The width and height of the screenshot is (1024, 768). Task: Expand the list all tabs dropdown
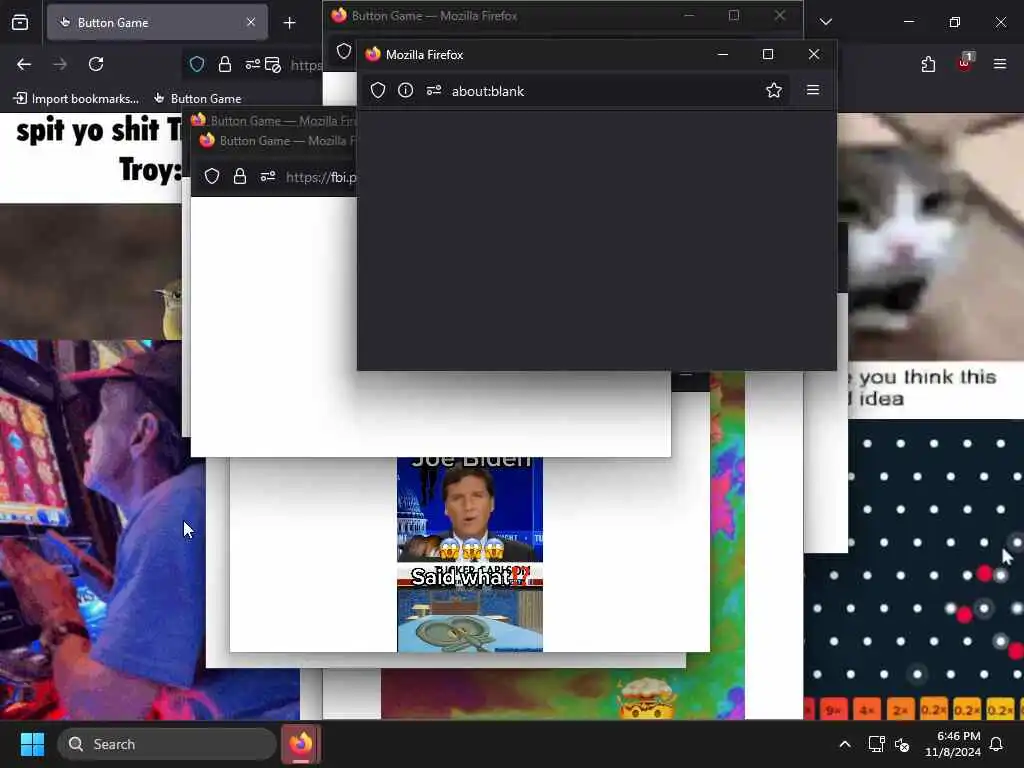[825, 22]
